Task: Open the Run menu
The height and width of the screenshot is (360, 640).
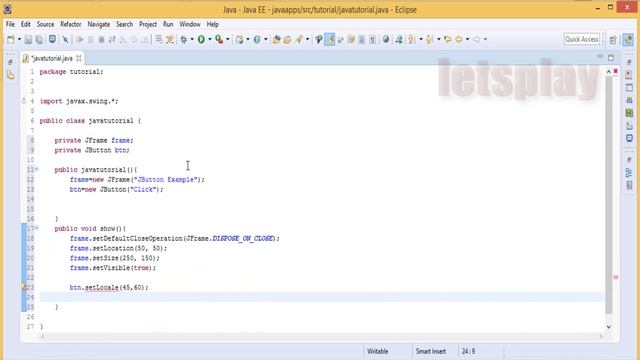Action: [168, 24]
